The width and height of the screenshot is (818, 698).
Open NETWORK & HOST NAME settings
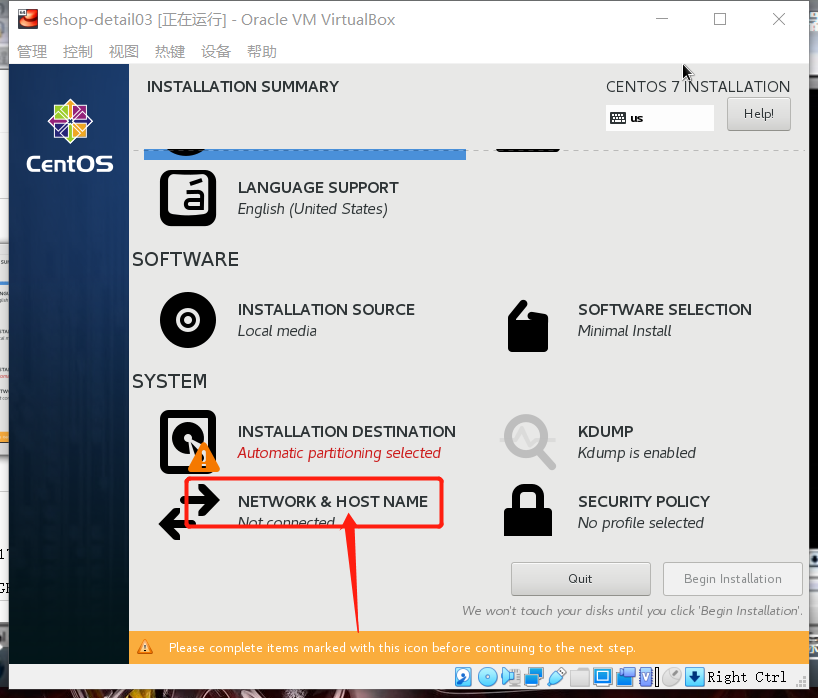332,502
